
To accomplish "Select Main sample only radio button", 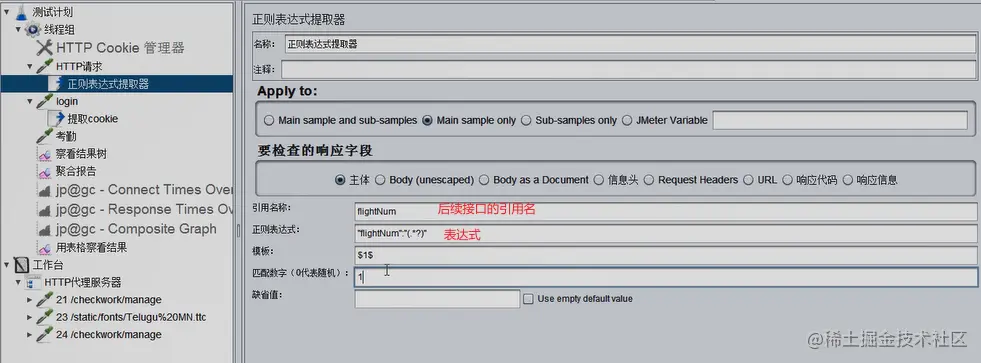I will [427, 120].
